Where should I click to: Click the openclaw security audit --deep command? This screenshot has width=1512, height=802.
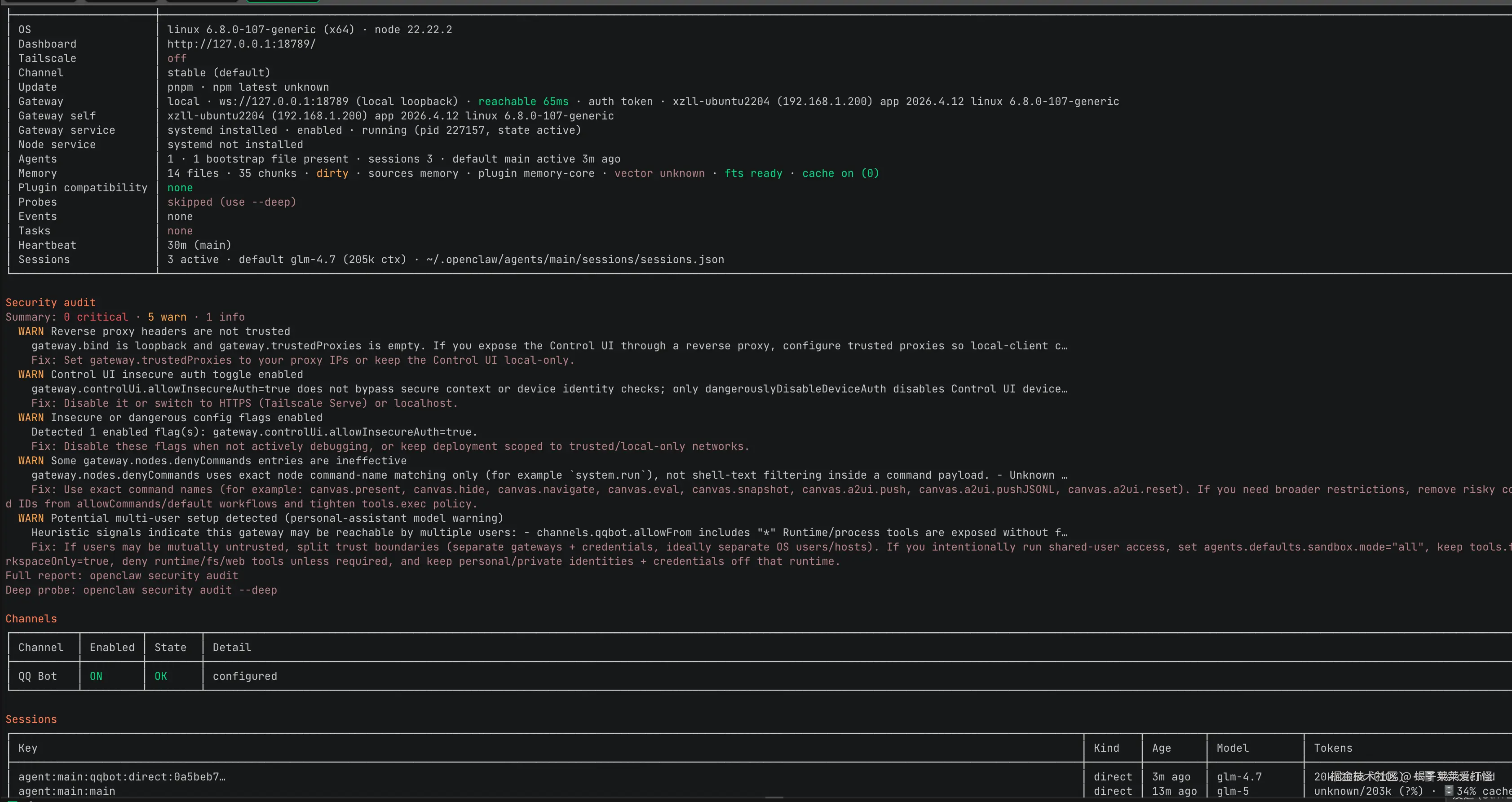180,590
